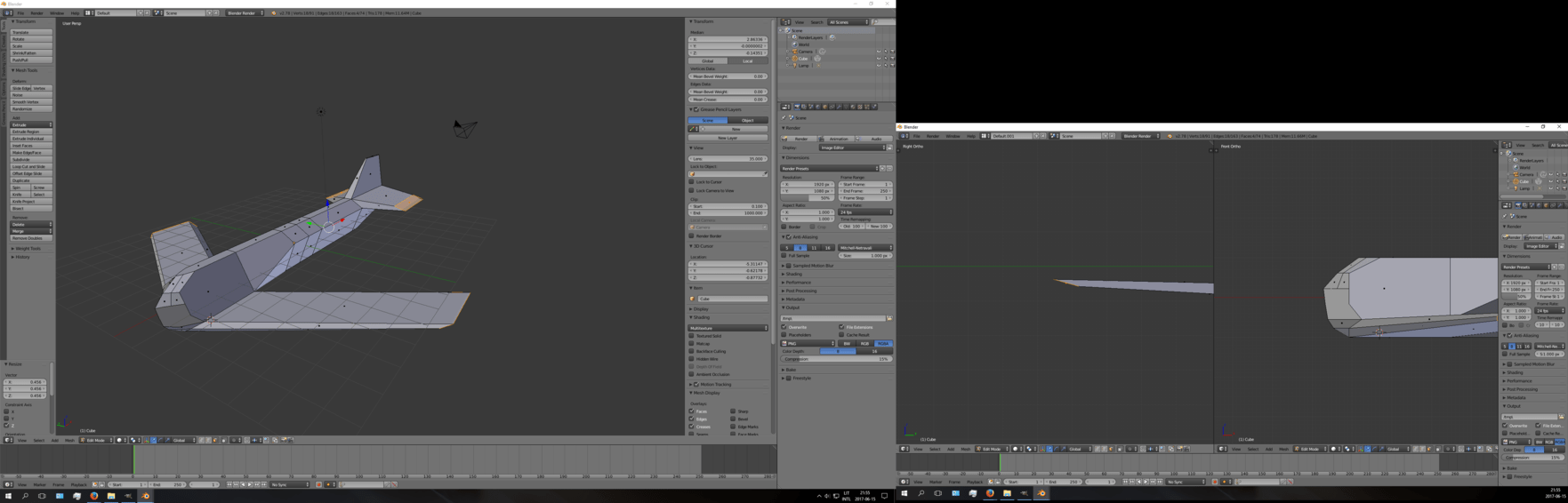Toggle Hidden Wire checkbox
Screen dimensions: 1568x503
[692, 359]
